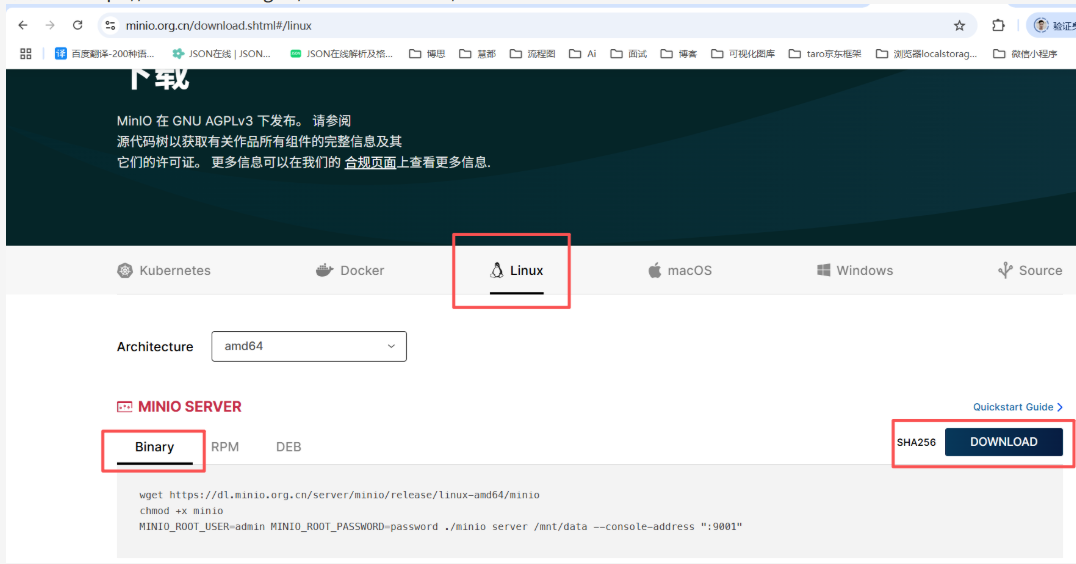
Task: Open the browser extensions puzzle icon
Action: tap(998, 25)
